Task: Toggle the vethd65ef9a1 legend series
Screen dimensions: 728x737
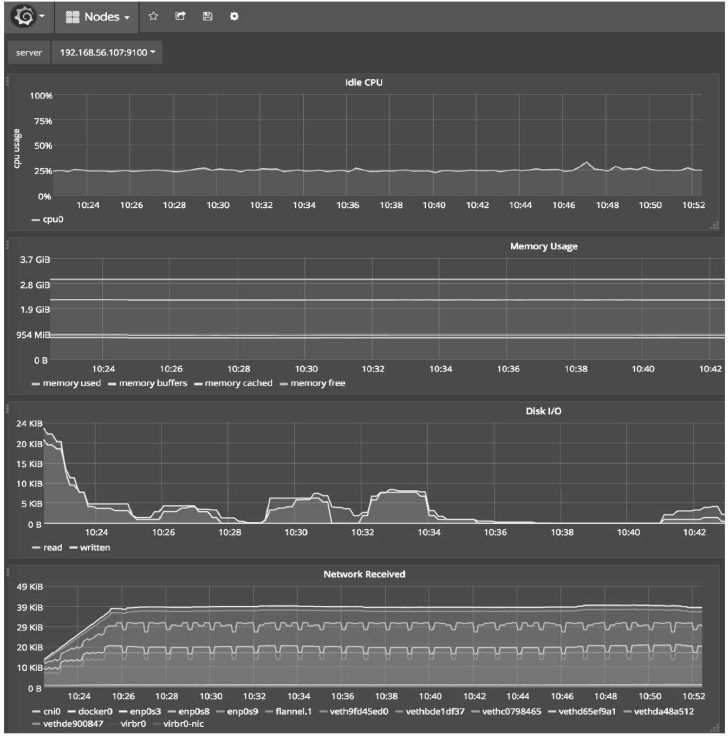Action: (x=582, y=711)
